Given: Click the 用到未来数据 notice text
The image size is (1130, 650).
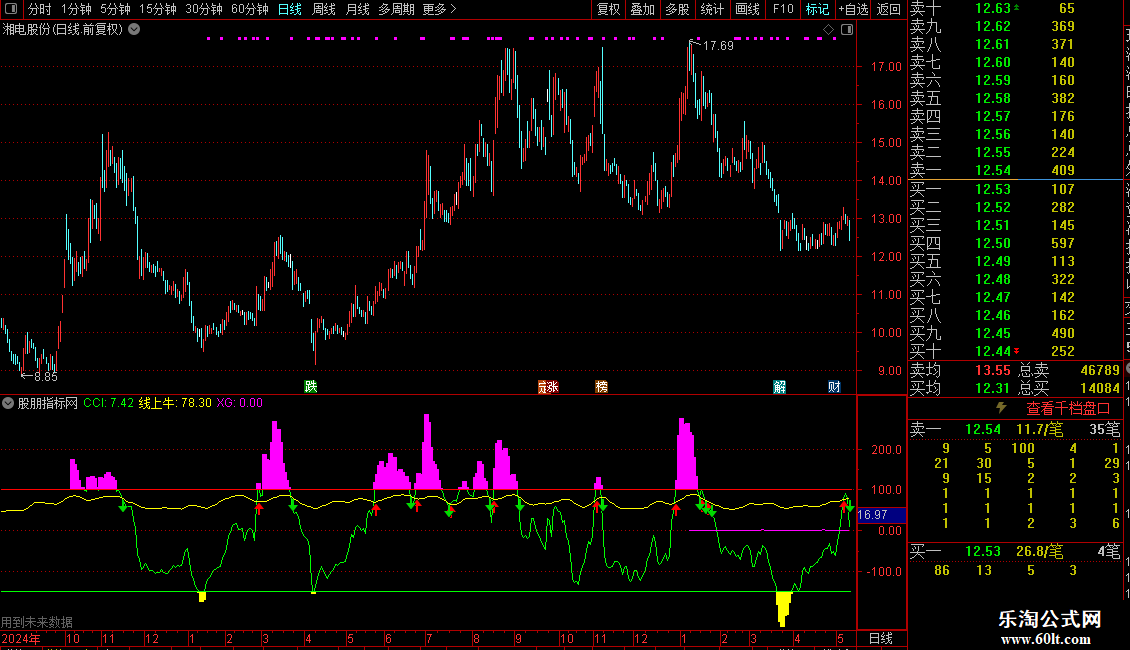Looking at the screenshot, I should 37,622.
